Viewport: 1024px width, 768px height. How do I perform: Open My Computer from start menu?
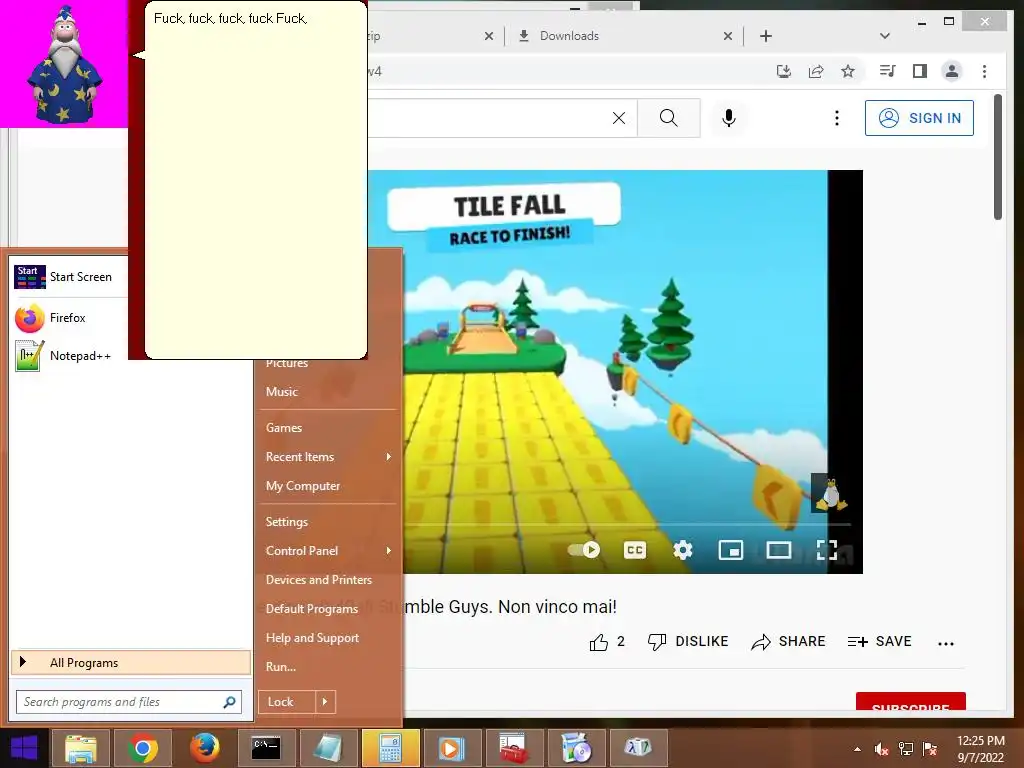pos(302,486)
